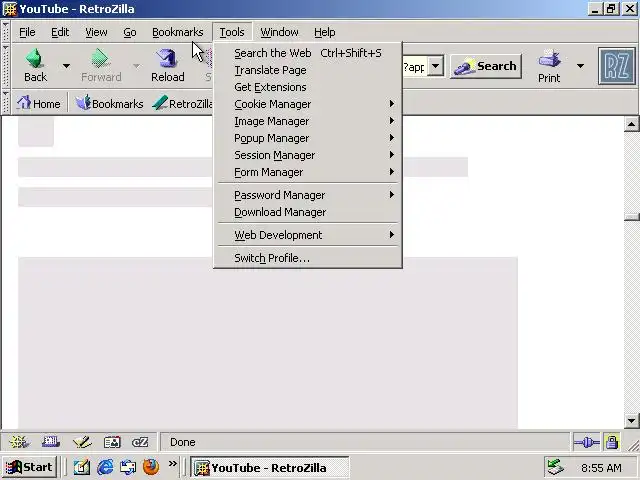Expand the URL bar history dropdown
This screenshot has width=640, height=480.
pyautogui.click(x=436, y=66)
